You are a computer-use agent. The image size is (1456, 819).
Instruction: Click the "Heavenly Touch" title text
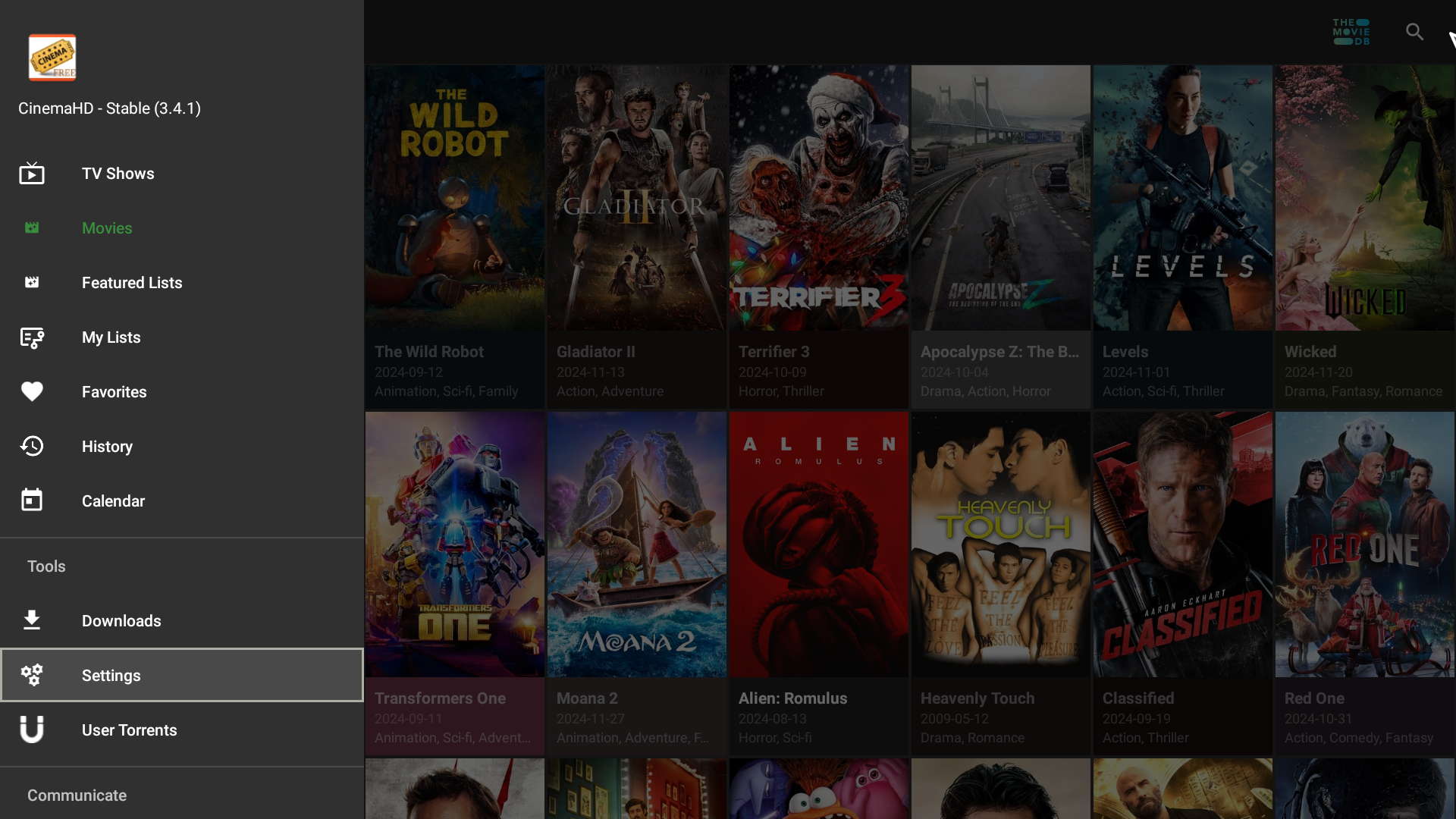pyautogui.click(x=977, y=698)
